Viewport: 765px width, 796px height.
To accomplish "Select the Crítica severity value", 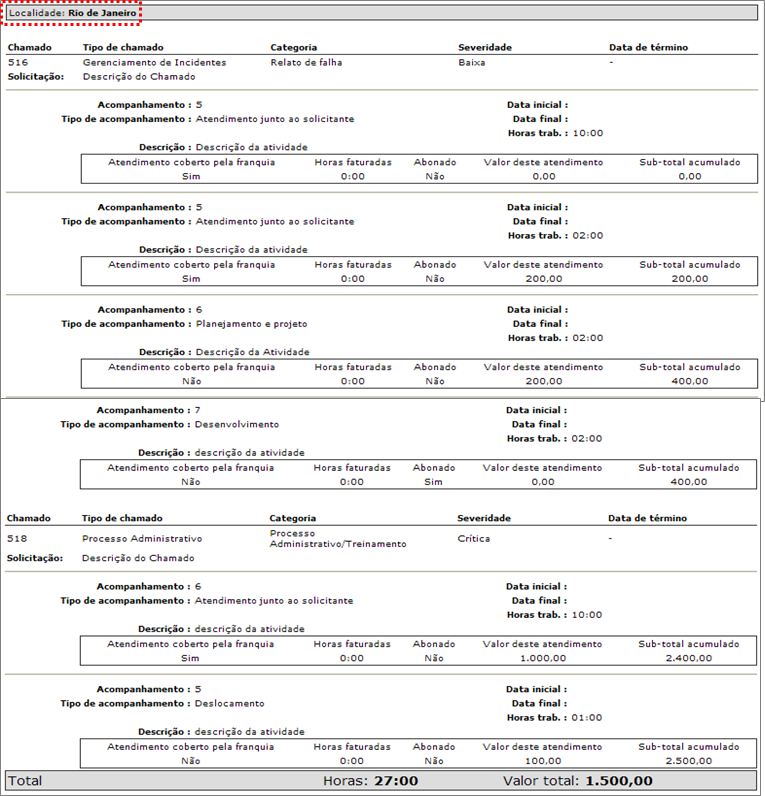I will (472, 538).
